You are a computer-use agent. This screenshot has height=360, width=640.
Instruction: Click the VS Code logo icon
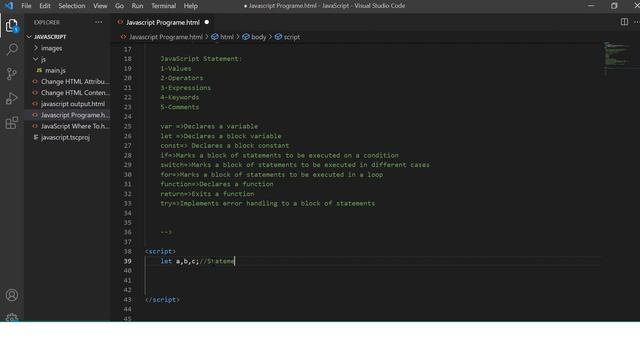[x=9, y=6]
